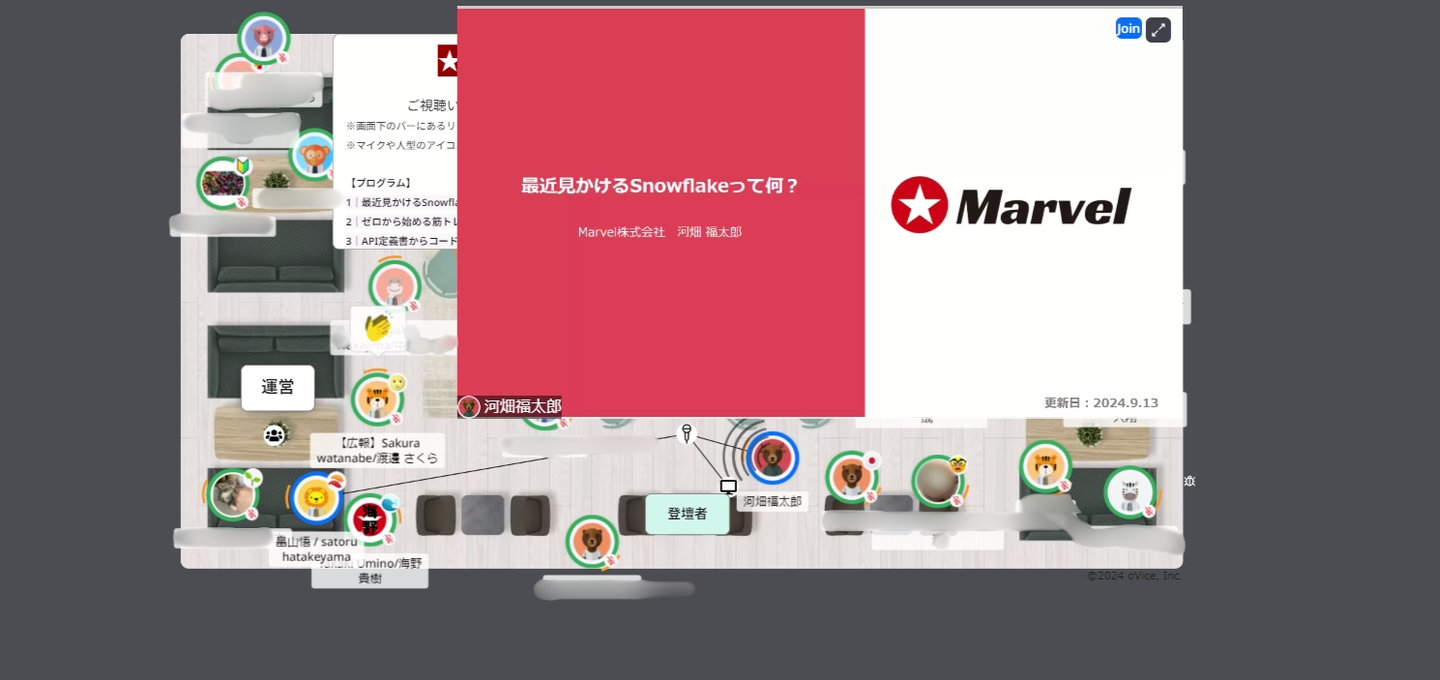Viewport: 1440px width, 680px height.
Task: Click slide title 最近見かけるSnowflakeって何？
Action: [x=660, y=185]
